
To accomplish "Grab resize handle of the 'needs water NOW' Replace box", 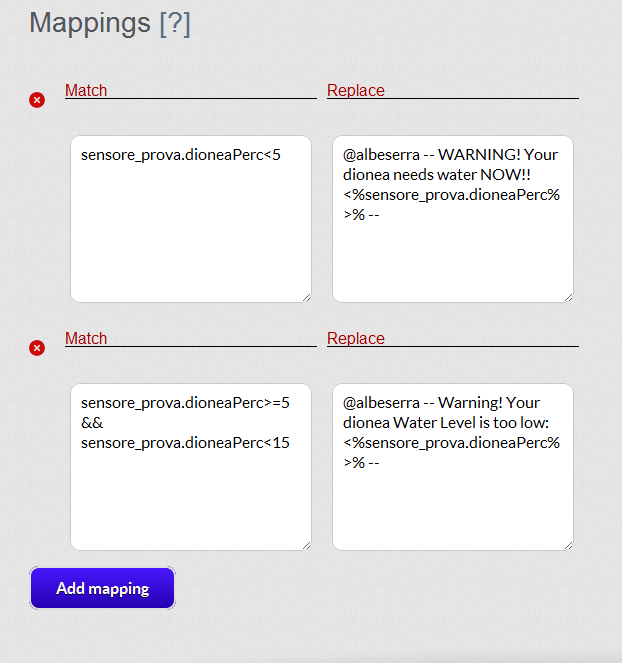I will pyautogui.click(x=568, y=298).
